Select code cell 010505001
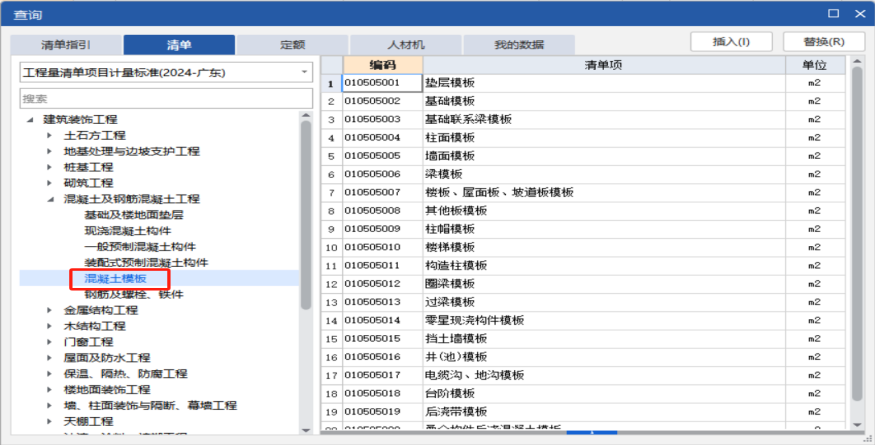The width and height of the screenshot is (875, 445). [x=382, y=83]
